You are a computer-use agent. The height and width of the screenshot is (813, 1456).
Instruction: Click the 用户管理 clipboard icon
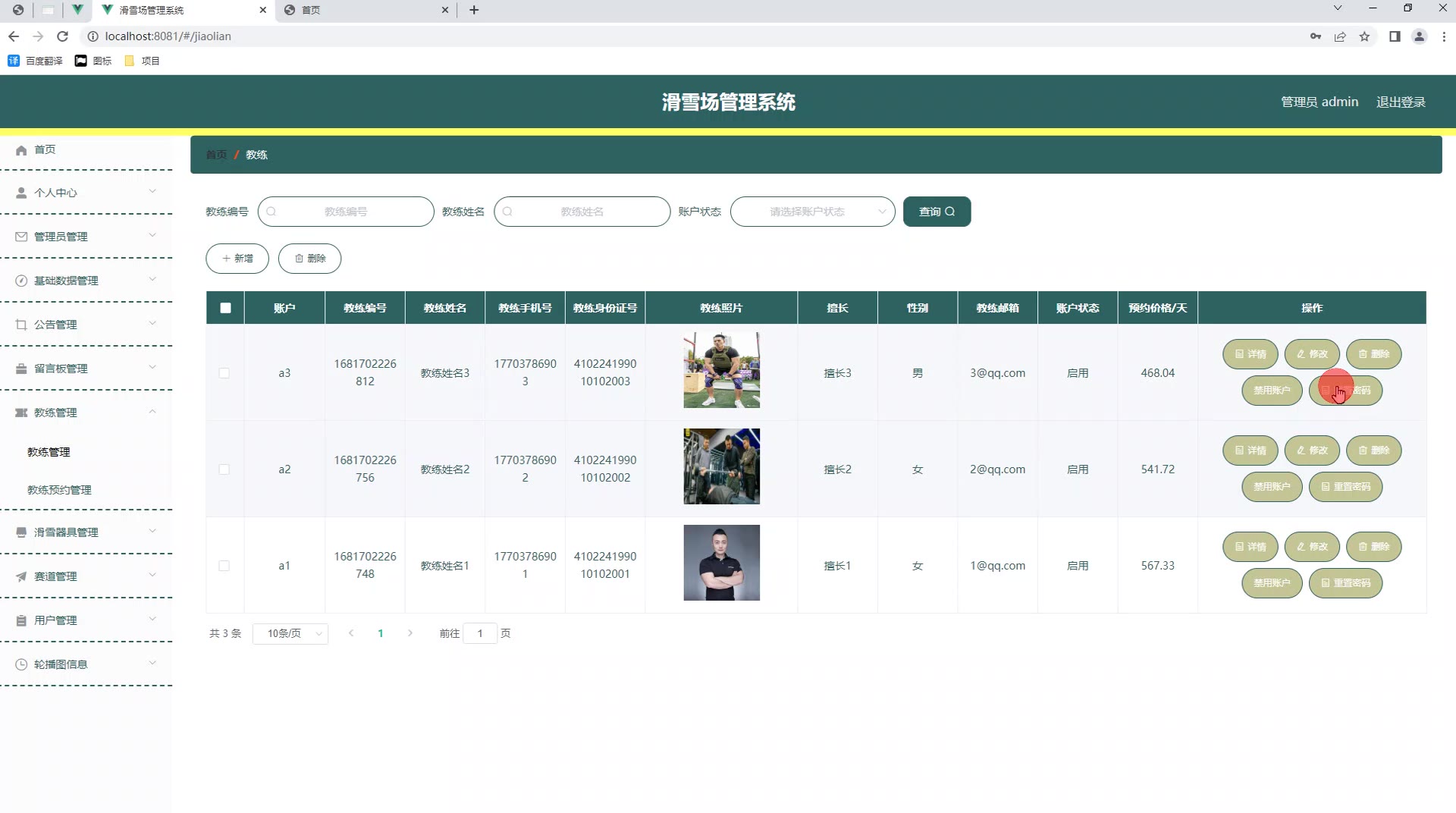click(21, 620)
